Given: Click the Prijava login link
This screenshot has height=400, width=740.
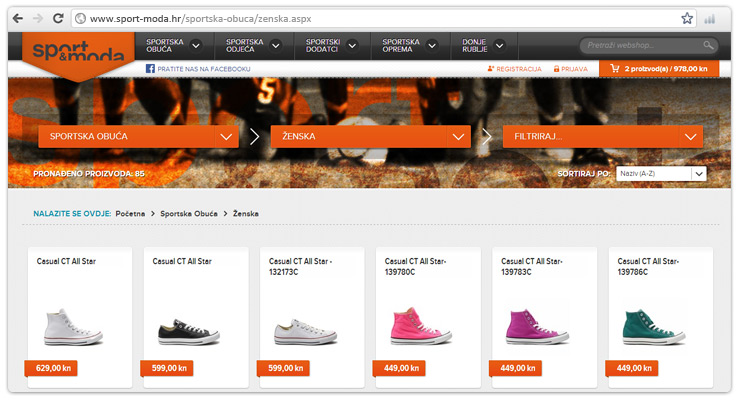Looking at the screenshot, I should [x=574, y=69].
